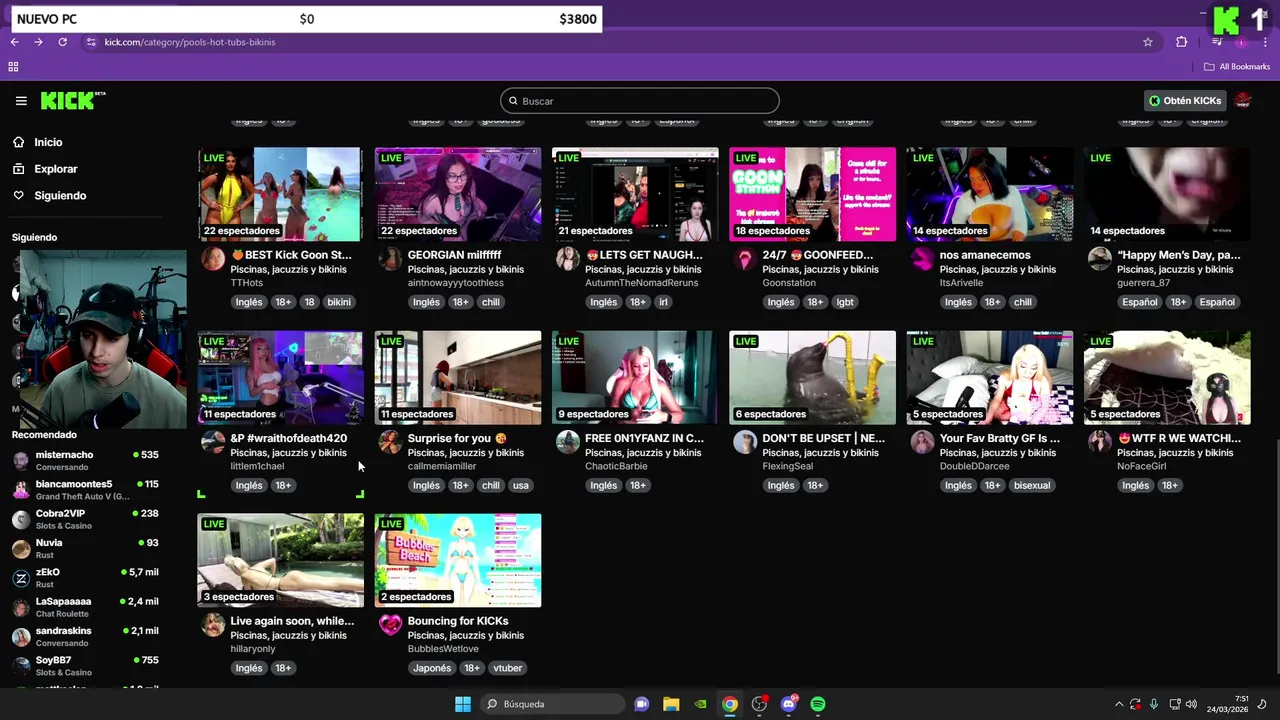Screen dimensions: 1280x720
Task: Click the address bar URL
Action: (190, 42)
